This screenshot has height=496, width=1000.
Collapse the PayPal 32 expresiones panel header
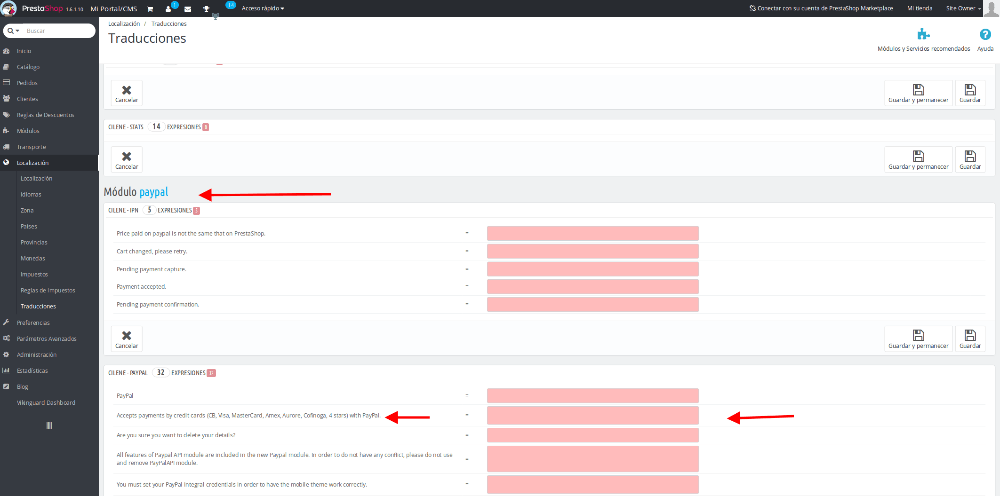click(x=548, y=372)
